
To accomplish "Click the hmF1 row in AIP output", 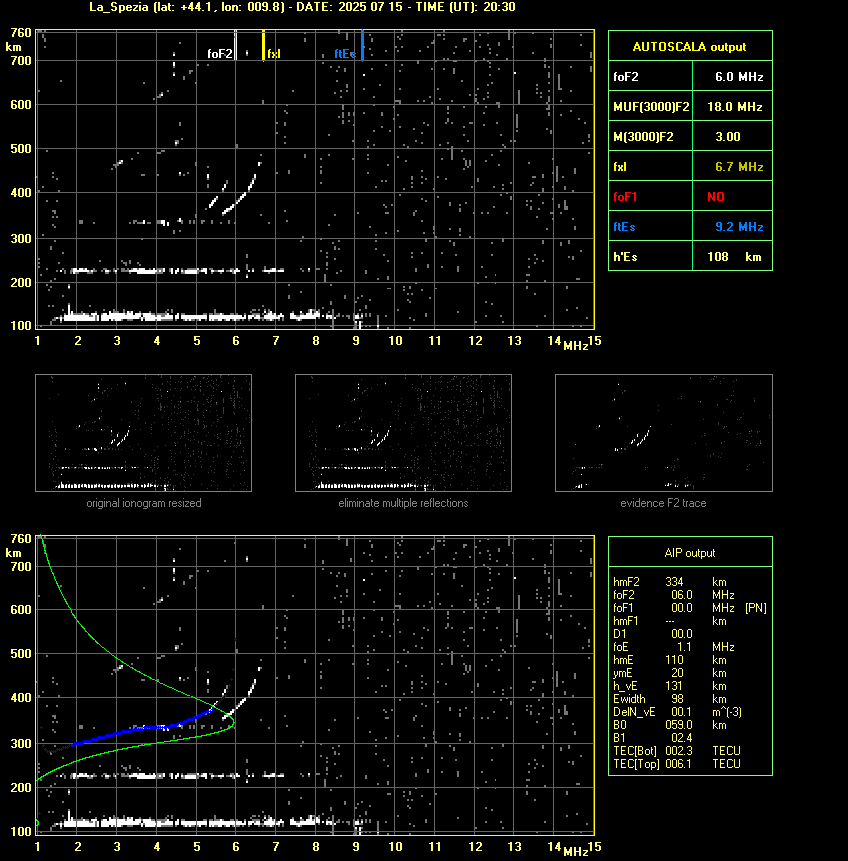I will [x=670, y=621].
